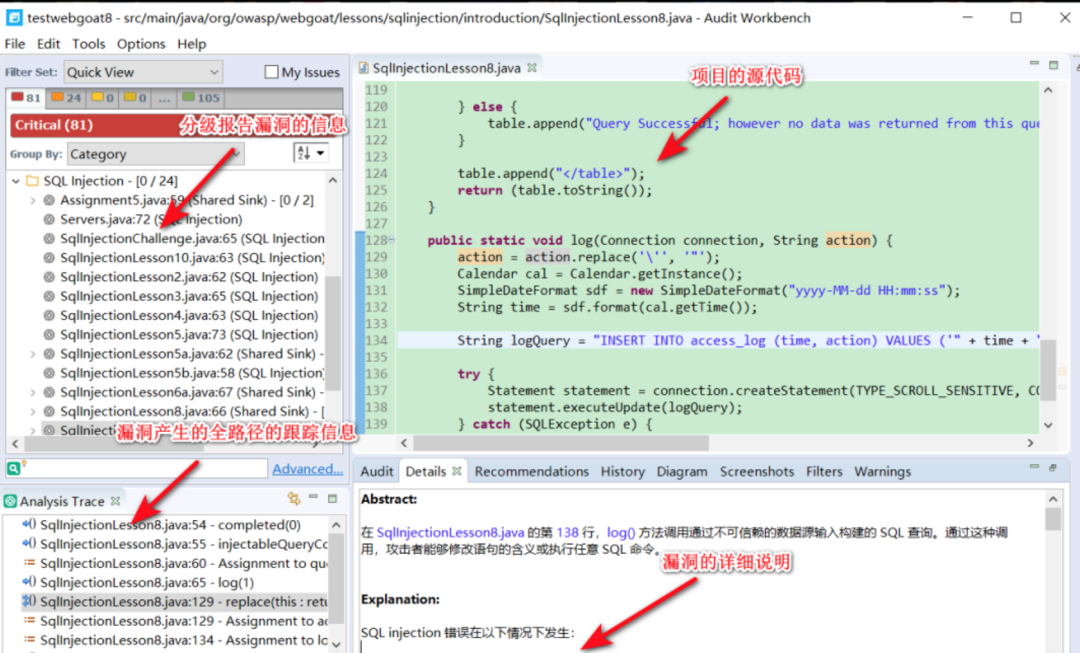Open the log() method link in Abstract
This screenshot has width=1080, height=653.
[x=621, y=532]
